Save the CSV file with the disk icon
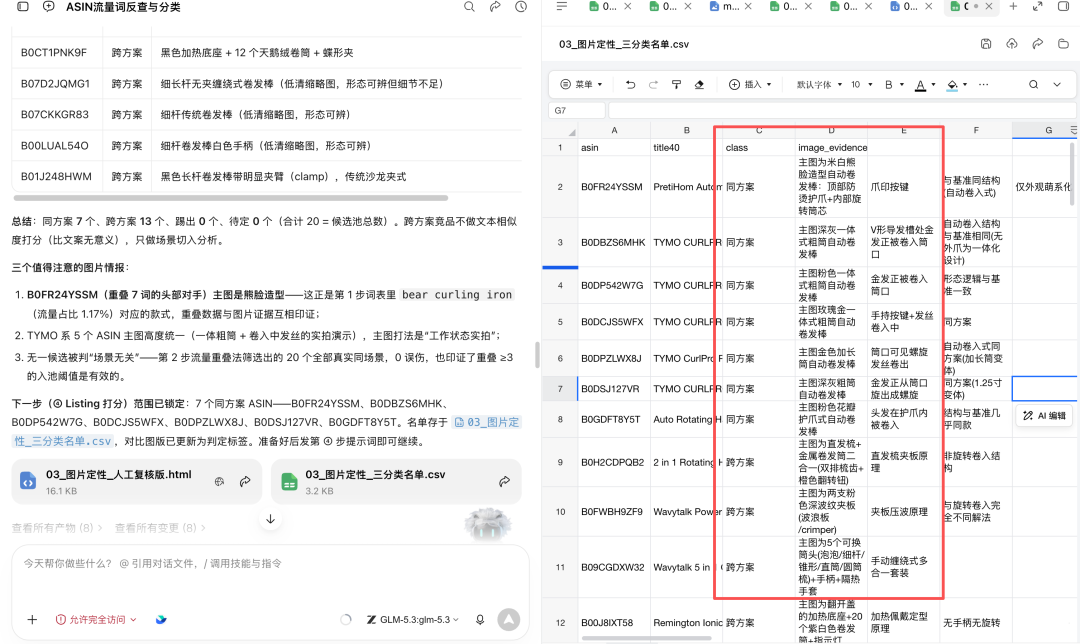This screenshot has height=644, width=1080. pyautogui.click(x=986, y=43)
